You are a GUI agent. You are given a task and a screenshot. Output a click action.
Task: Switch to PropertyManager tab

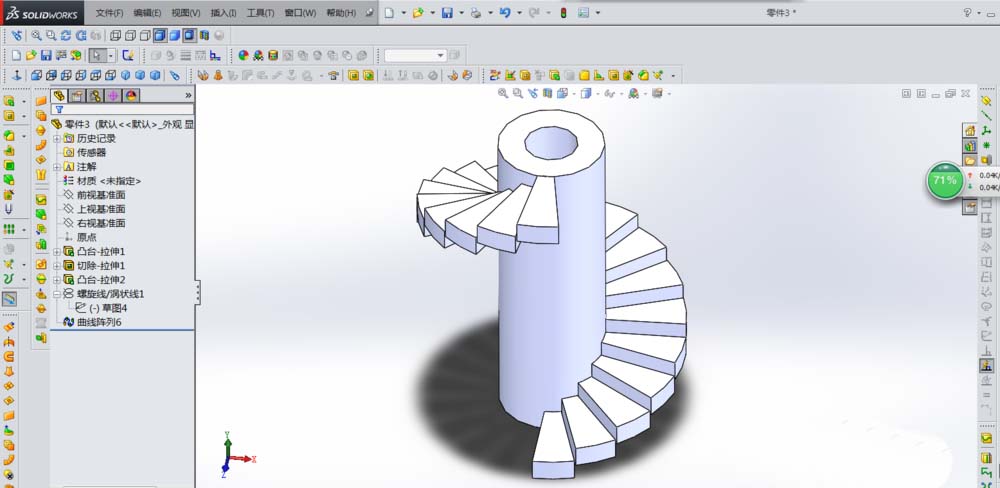click(x=77, y=96)
